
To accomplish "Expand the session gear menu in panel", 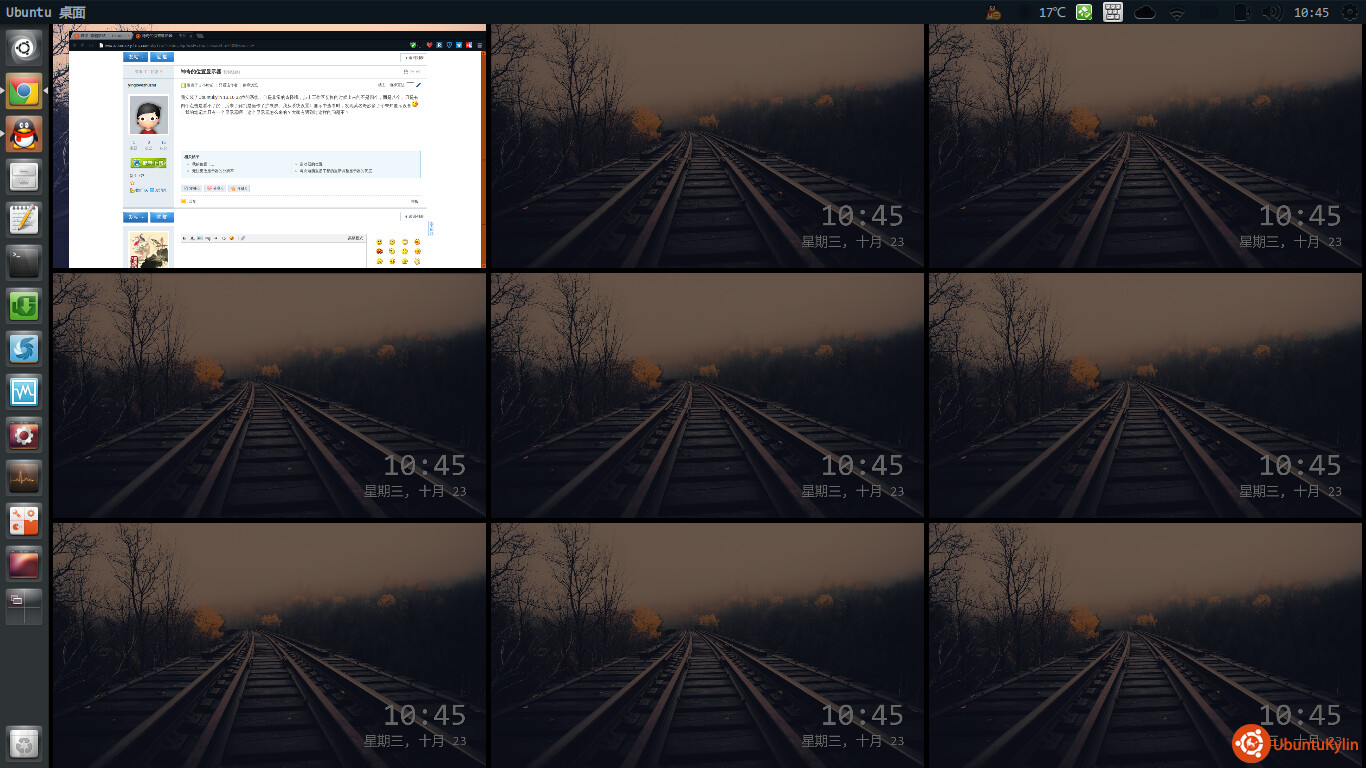I will coord(1349,12).
